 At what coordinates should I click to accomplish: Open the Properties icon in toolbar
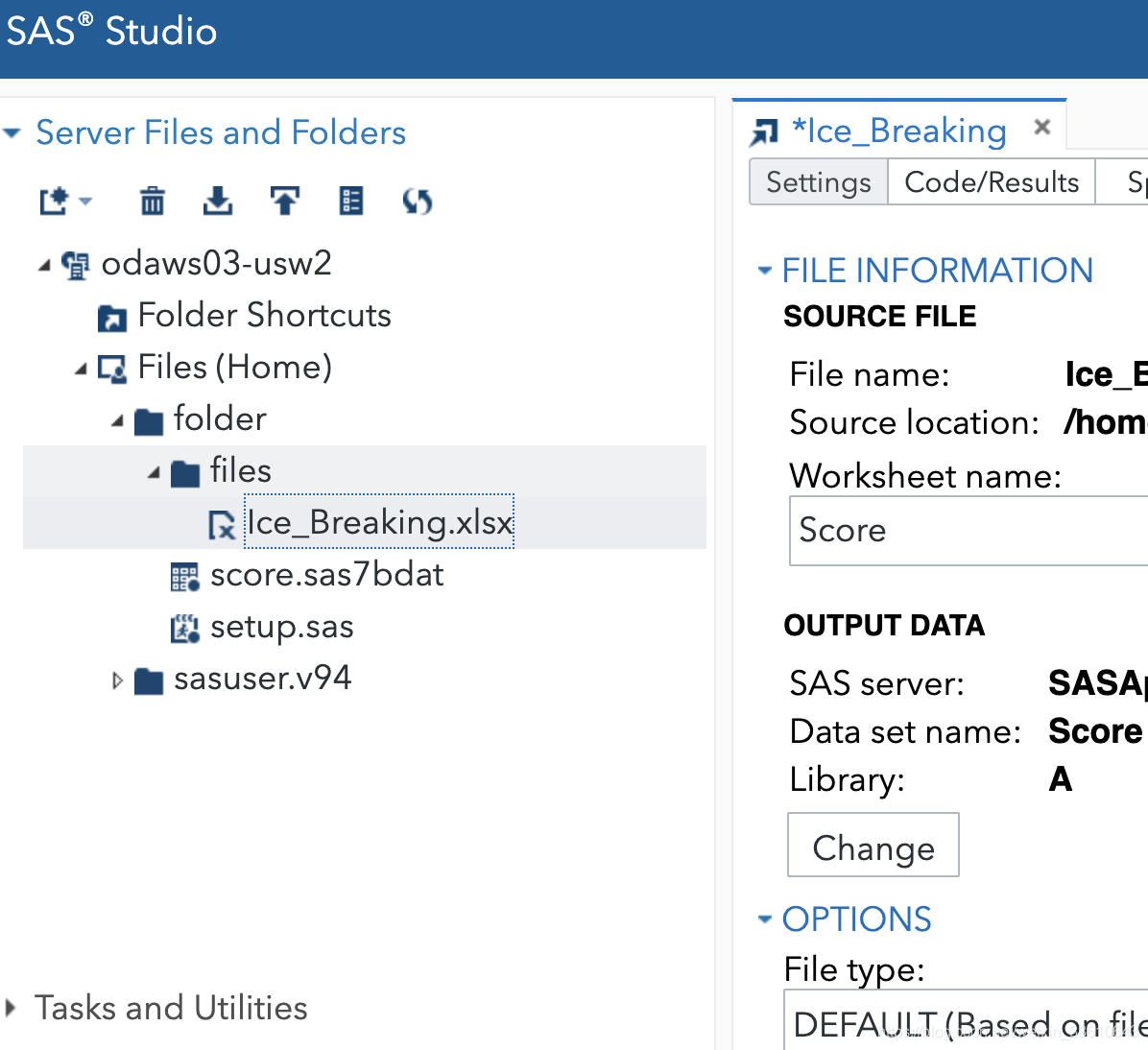tap(350, 201)
